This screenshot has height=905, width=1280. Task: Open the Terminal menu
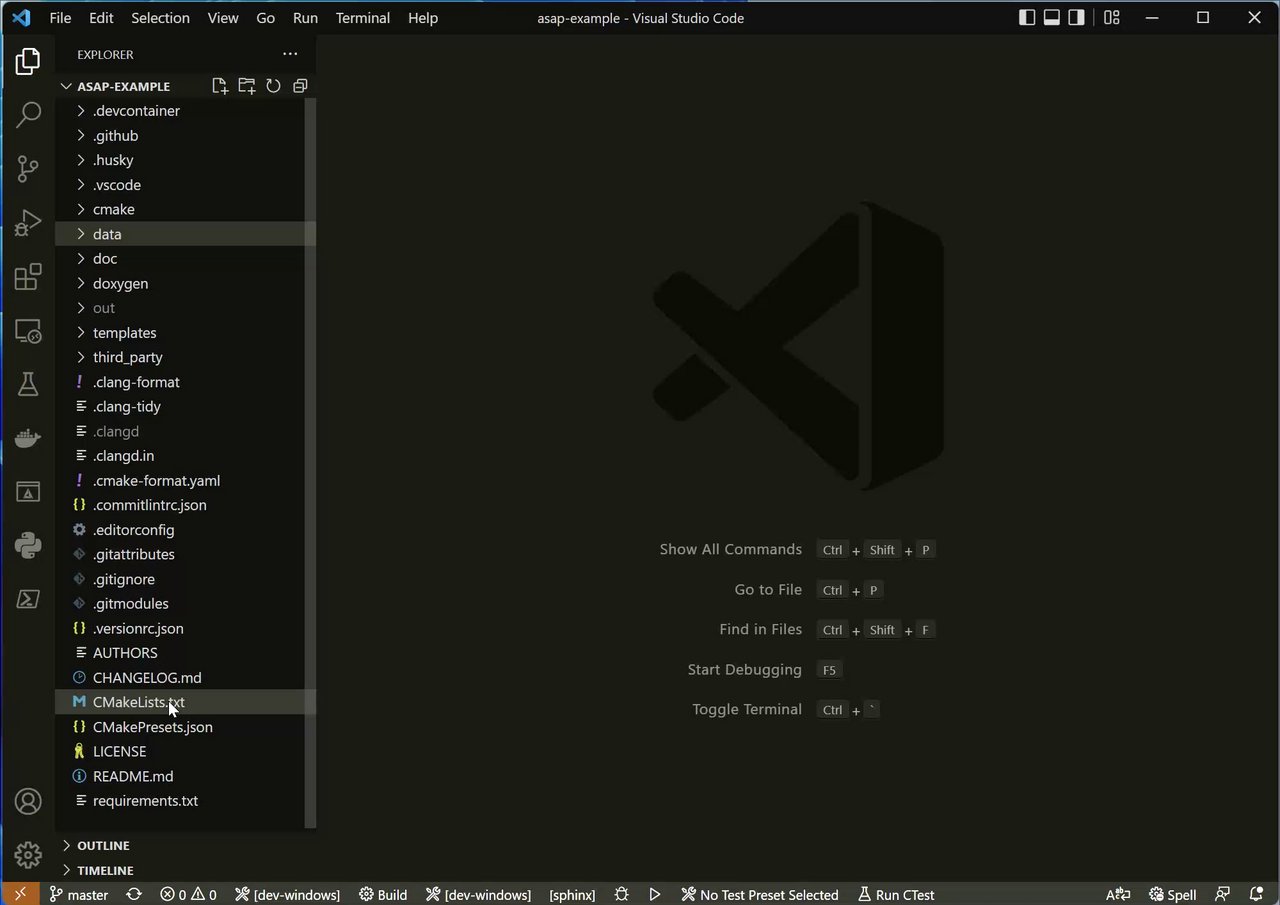[x=363, y=18]
